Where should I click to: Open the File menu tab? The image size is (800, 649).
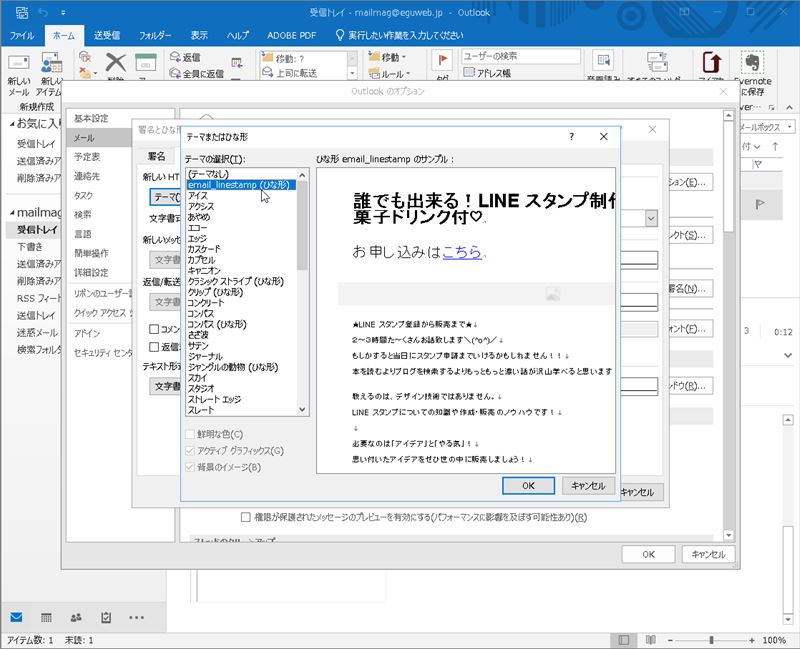pos(21,35)
